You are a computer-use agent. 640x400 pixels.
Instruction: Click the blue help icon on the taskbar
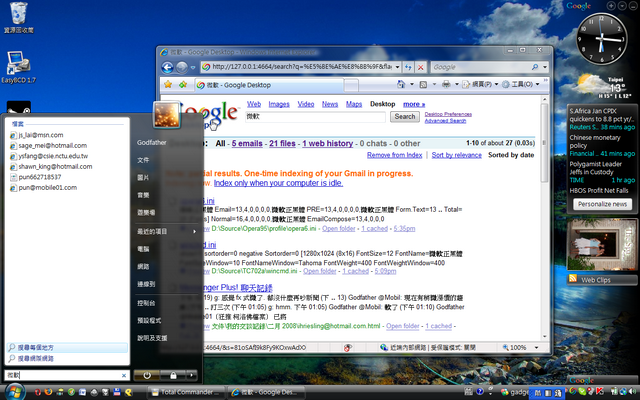coord(480,391)
